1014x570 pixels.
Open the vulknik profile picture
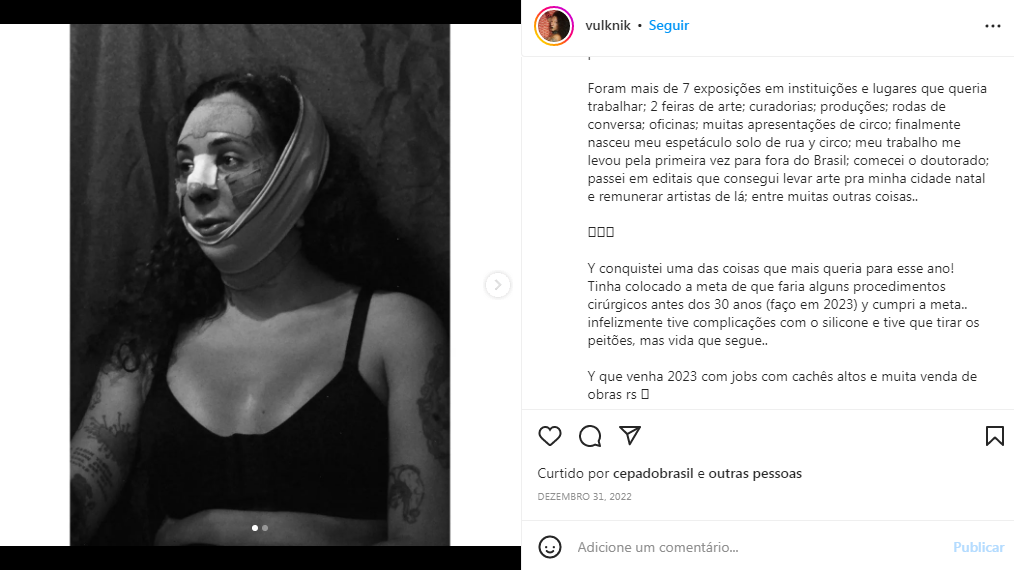click(x=554, y=26)
